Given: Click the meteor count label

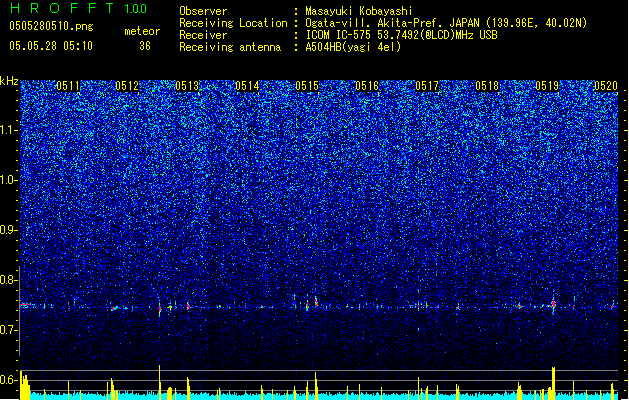Looking at the screenshot, I should pyautogui.click(x=142, y=31).
